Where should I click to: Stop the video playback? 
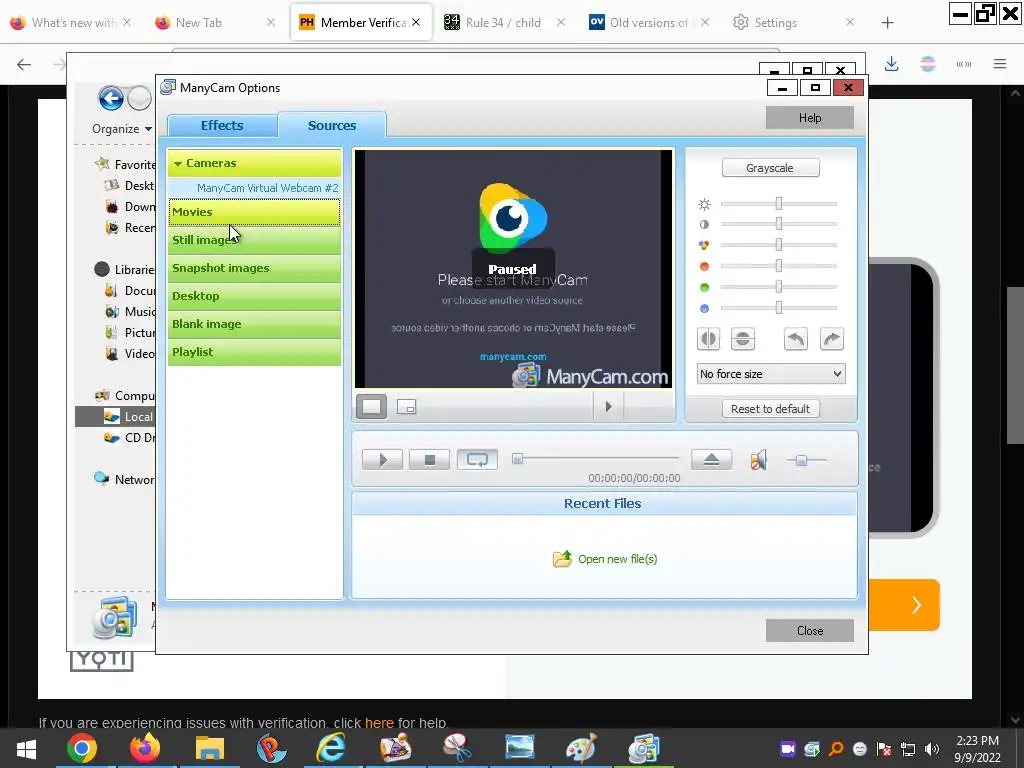click(x=430, y=460)
